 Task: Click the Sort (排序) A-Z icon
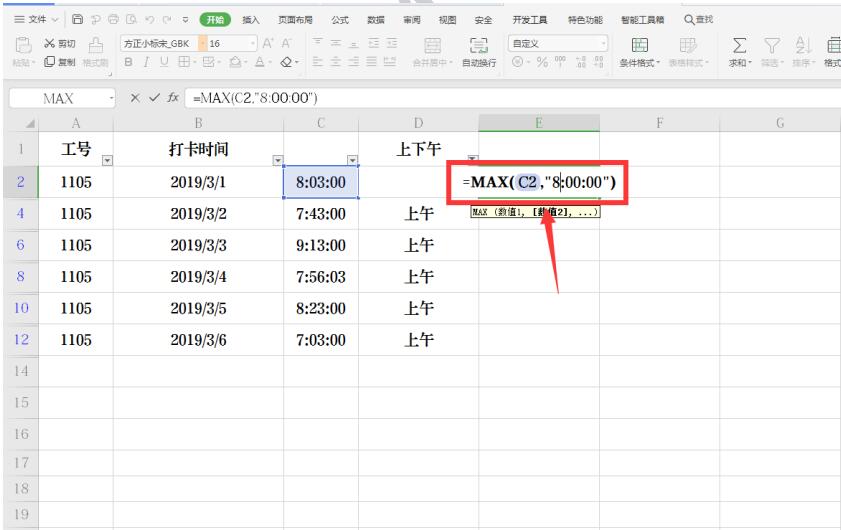tap(803, 46)
